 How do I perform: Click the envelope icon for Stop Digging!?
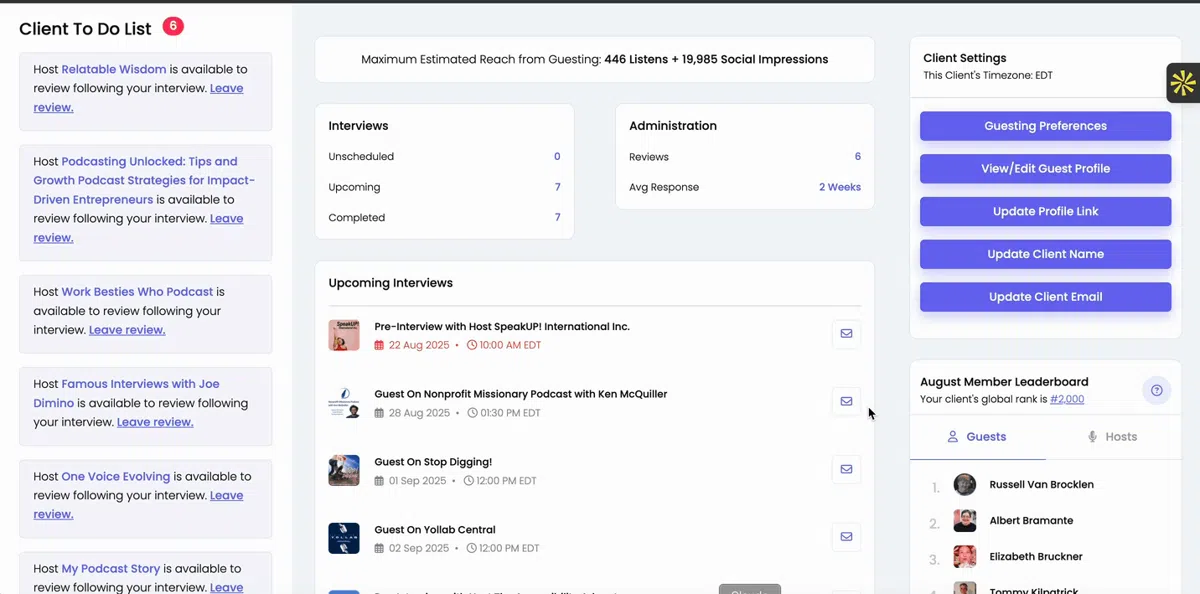(x=846, y=469)
